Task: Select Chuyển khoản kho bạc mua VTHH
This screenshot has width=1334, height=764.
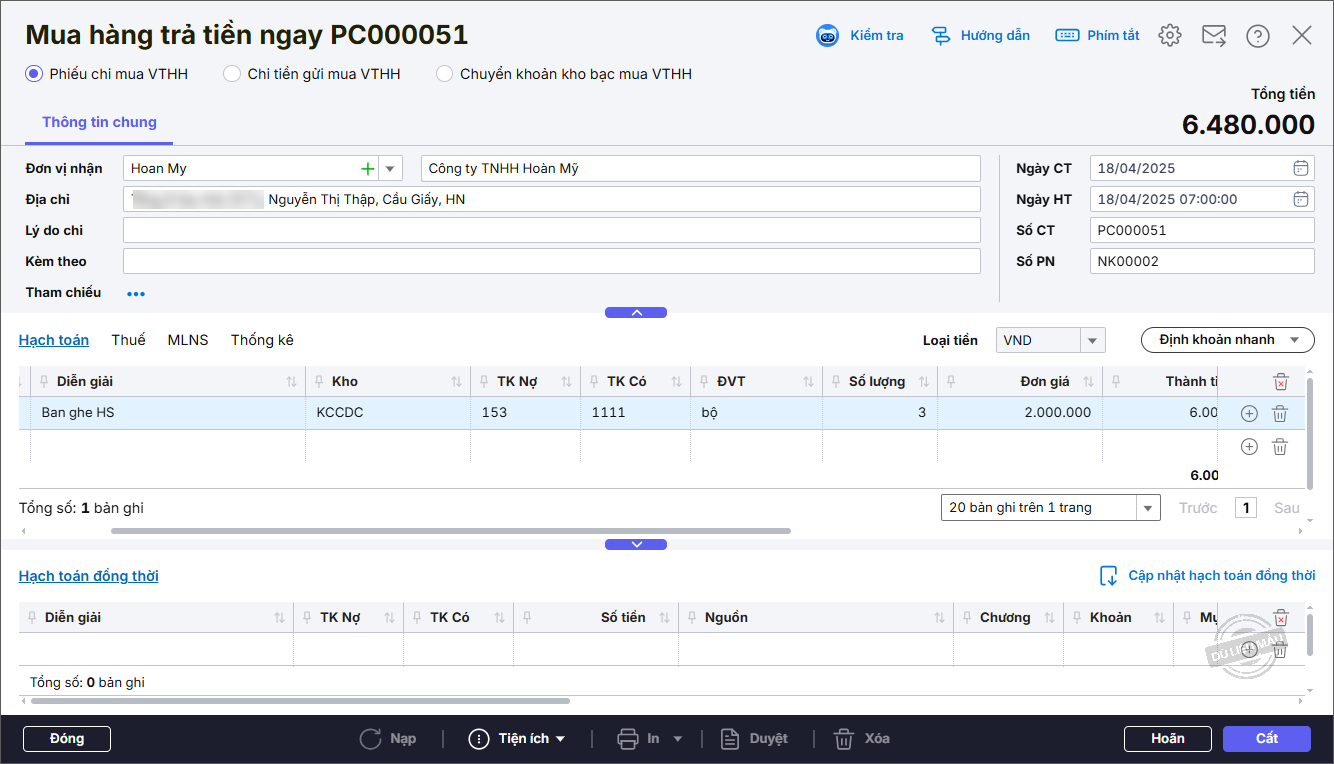Action: (444, 74)
